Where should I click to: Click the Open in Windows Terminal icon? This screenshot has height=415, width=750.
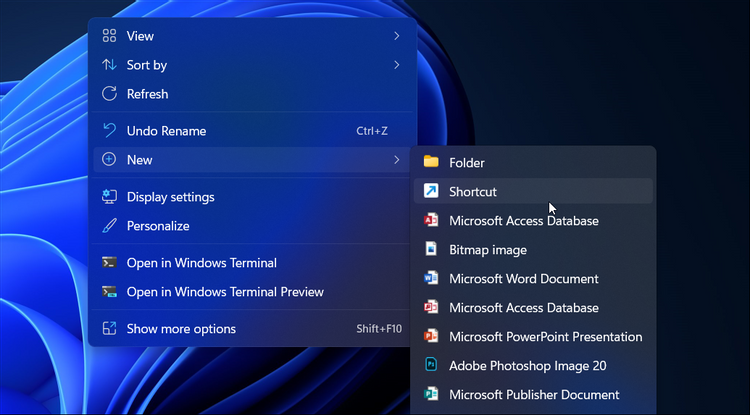[110, 263]
